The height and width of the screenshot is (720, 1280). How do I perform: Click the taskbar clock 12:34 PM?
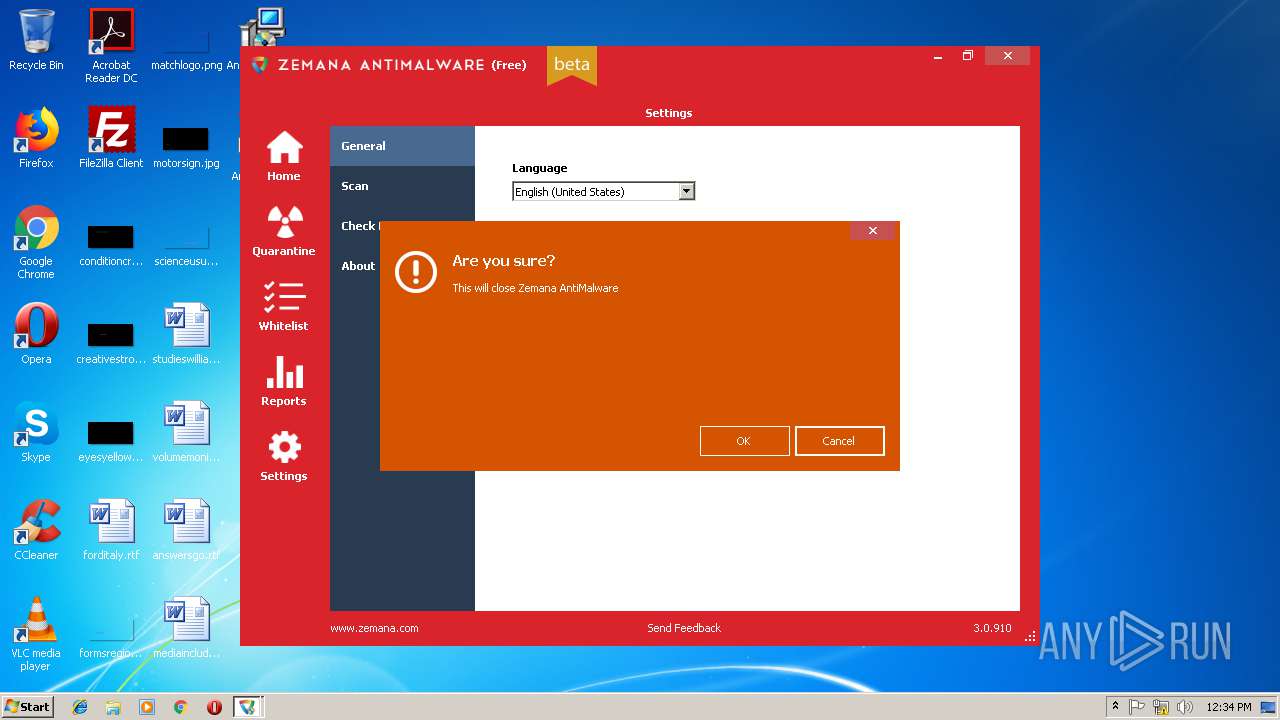click(x=1229, y=707)
